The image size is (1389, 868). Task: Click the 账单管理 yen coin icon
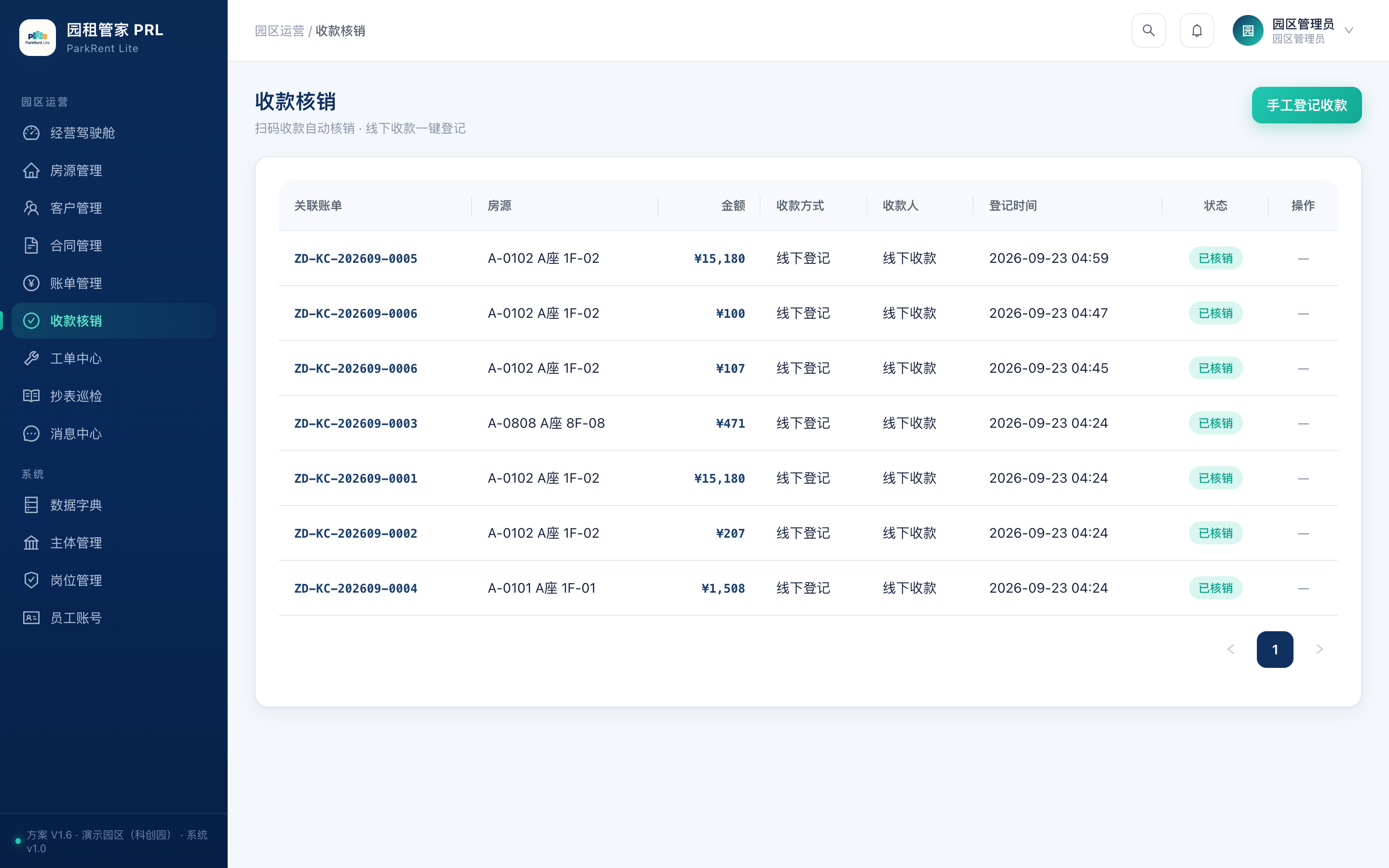(x=31, y=283)
